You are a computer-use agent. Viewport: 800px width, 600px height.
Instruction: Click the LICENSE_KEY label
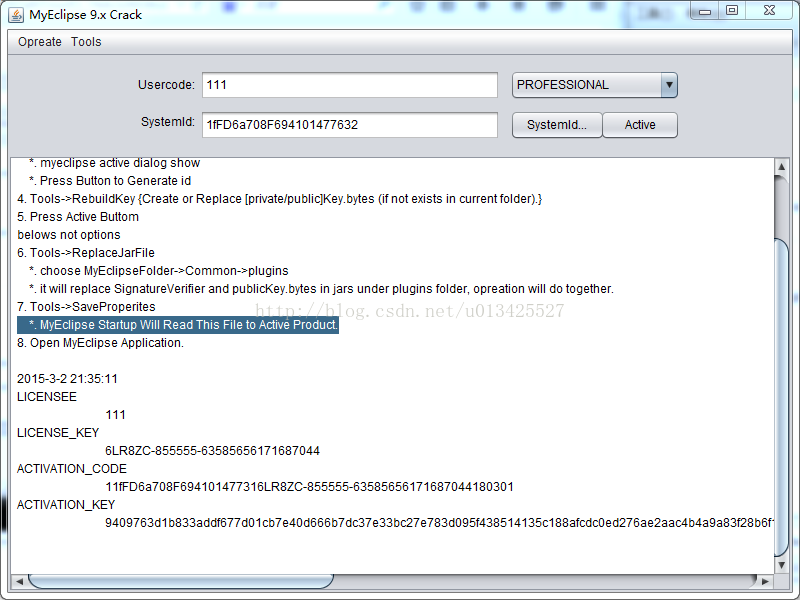pos(58,433)
